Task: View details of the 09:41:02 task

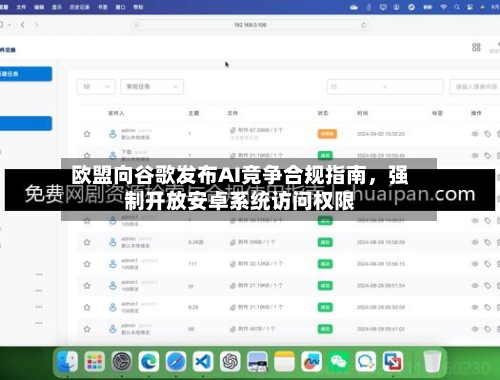Action: pos(475,329)
